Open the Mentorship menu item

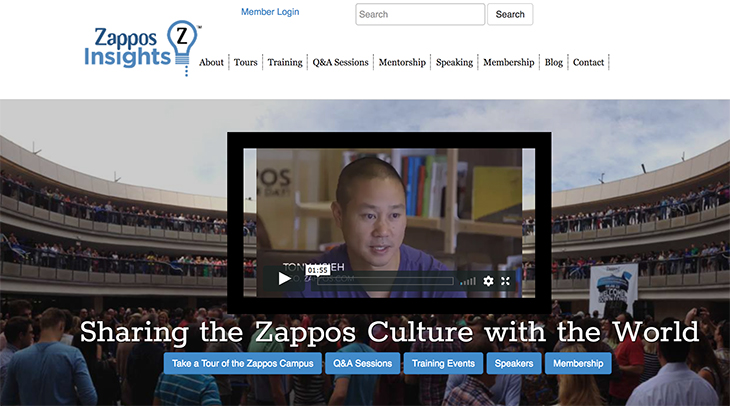tap(402, 62)
